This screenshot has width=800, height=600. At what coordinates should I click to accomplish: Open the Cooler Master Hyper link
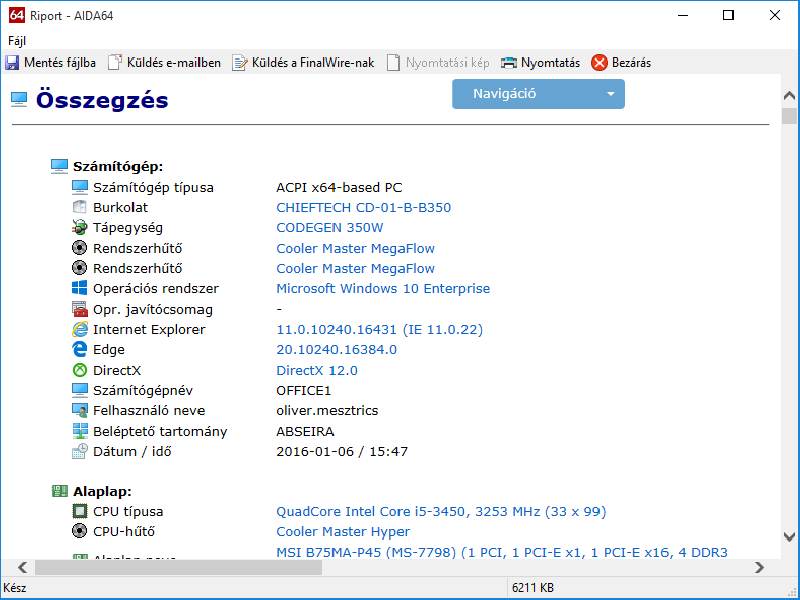pos(343,532)
